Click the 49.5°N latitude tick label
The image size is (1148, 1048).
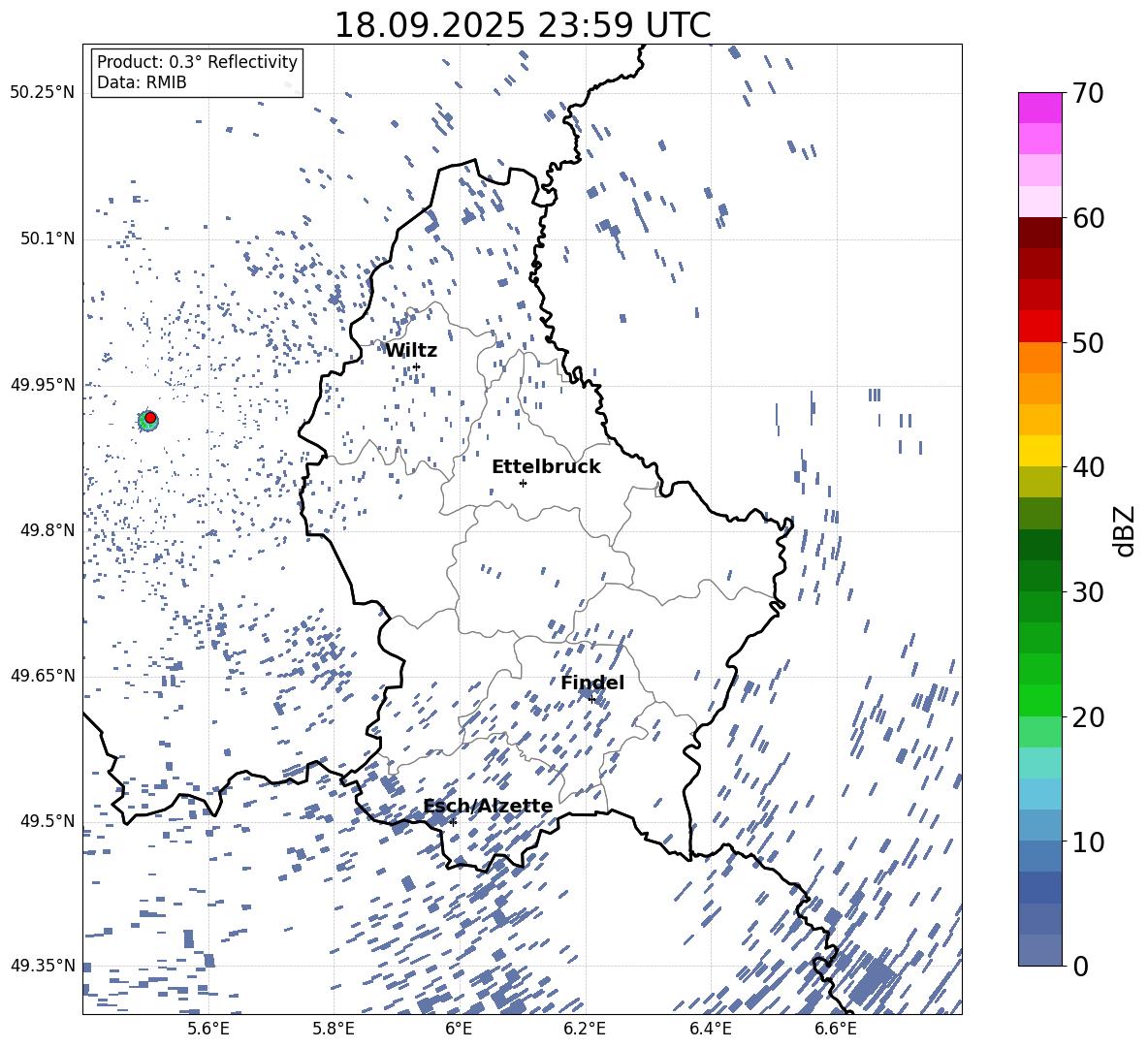coord(48,820)
